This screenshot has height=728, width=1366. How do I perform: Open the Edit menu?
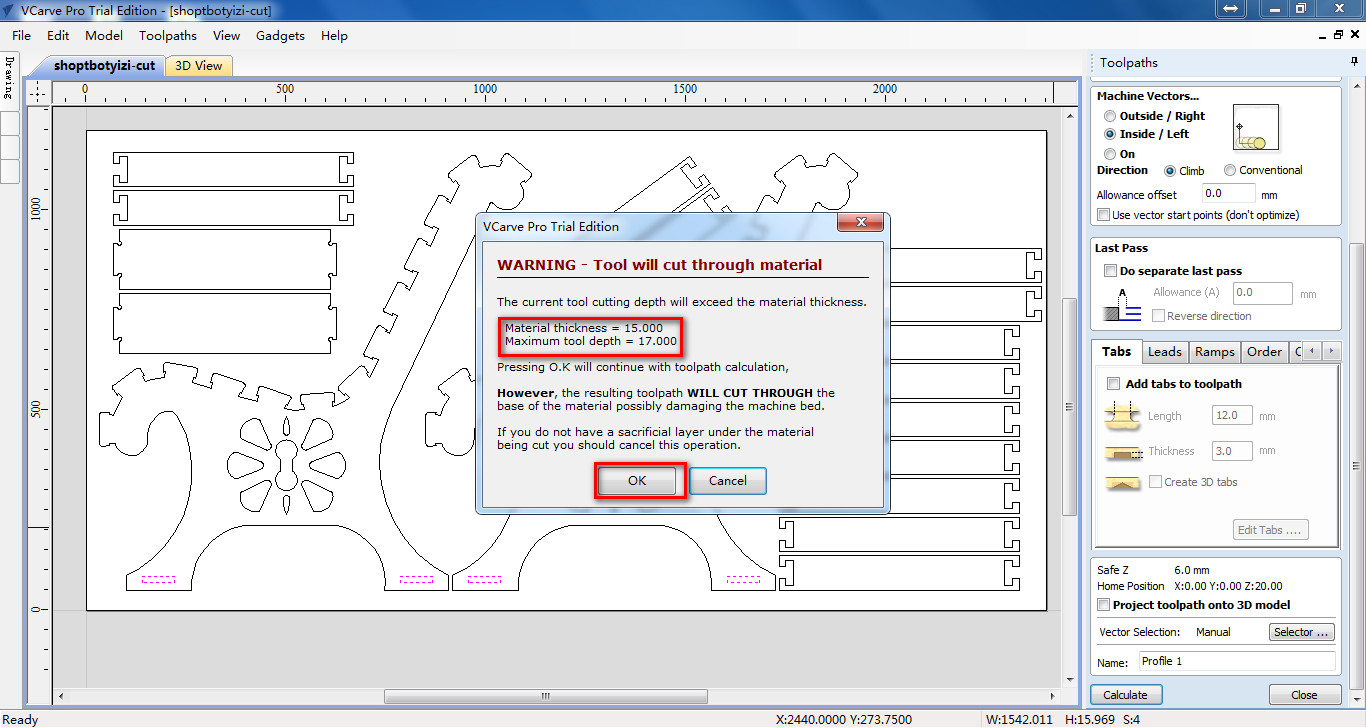click(x=58, y=35)
